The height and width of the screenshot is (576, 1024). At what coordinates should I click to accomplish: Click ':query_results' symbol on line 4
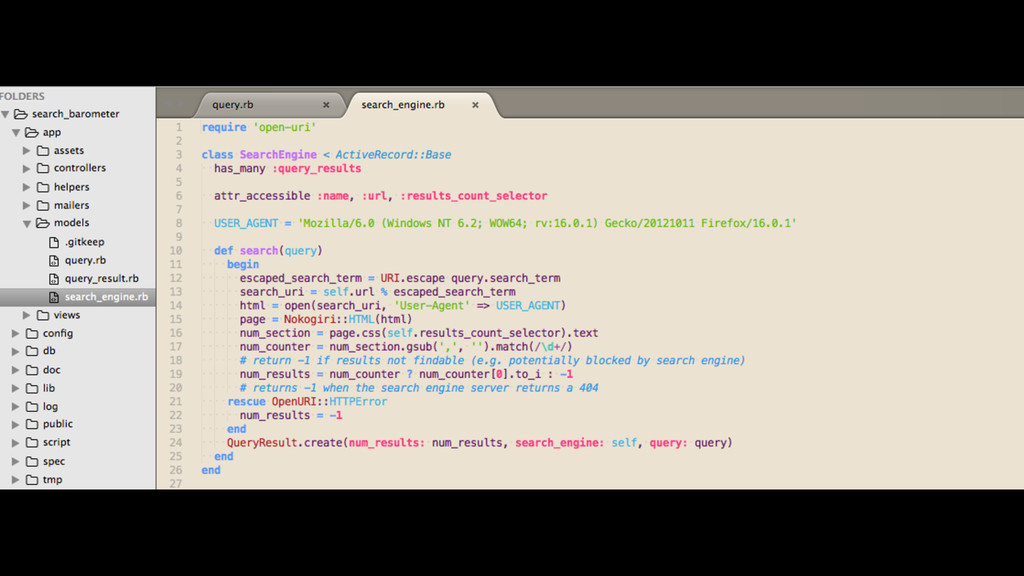click(x=317, y=168)
